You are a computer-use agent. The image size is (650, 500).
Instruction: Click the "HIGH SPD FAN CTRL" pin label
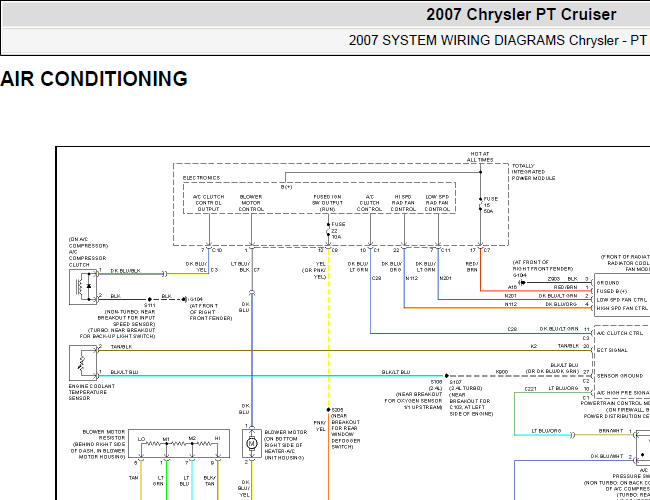pos(622,308)
